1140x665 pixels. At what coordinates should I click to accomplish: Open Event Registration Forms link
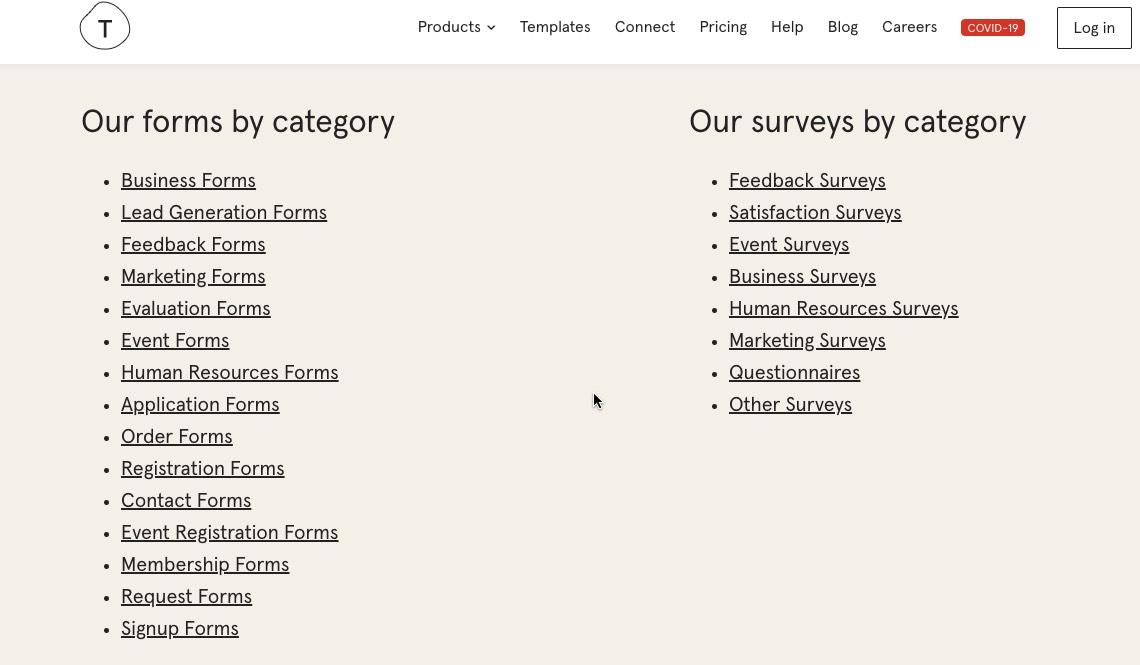pyautogui.click(x=229, y=533)
